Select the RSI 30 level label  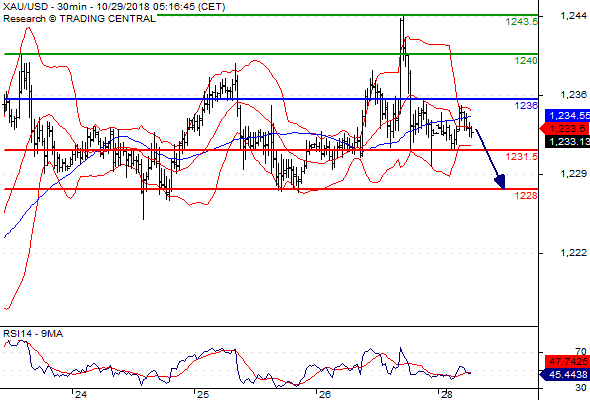click(581, 387)
